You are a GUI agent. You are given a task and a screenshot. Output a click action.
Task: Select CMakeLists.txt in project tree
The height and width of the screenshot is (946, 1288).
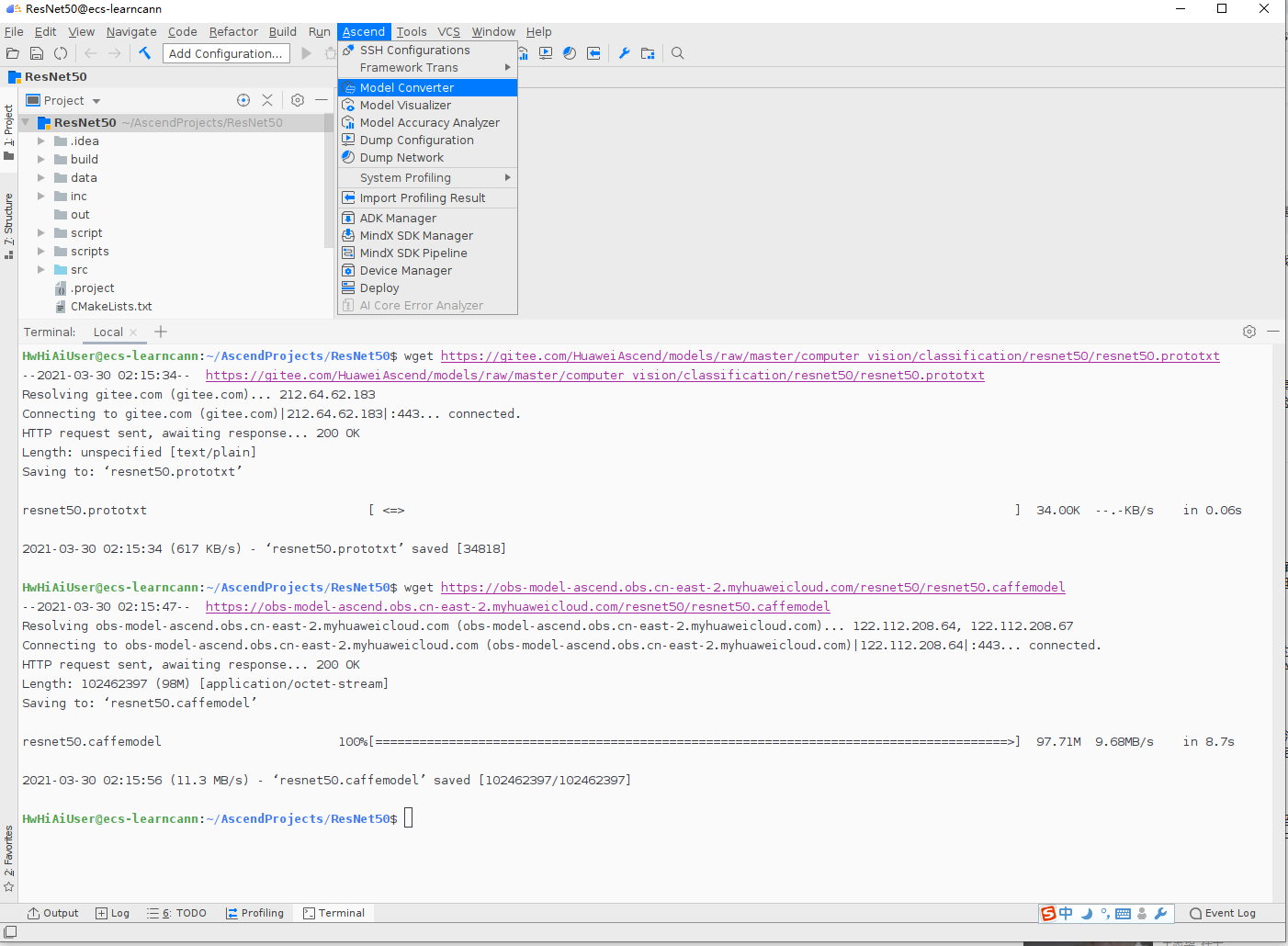pyautogui.click(x=111, y=307)
